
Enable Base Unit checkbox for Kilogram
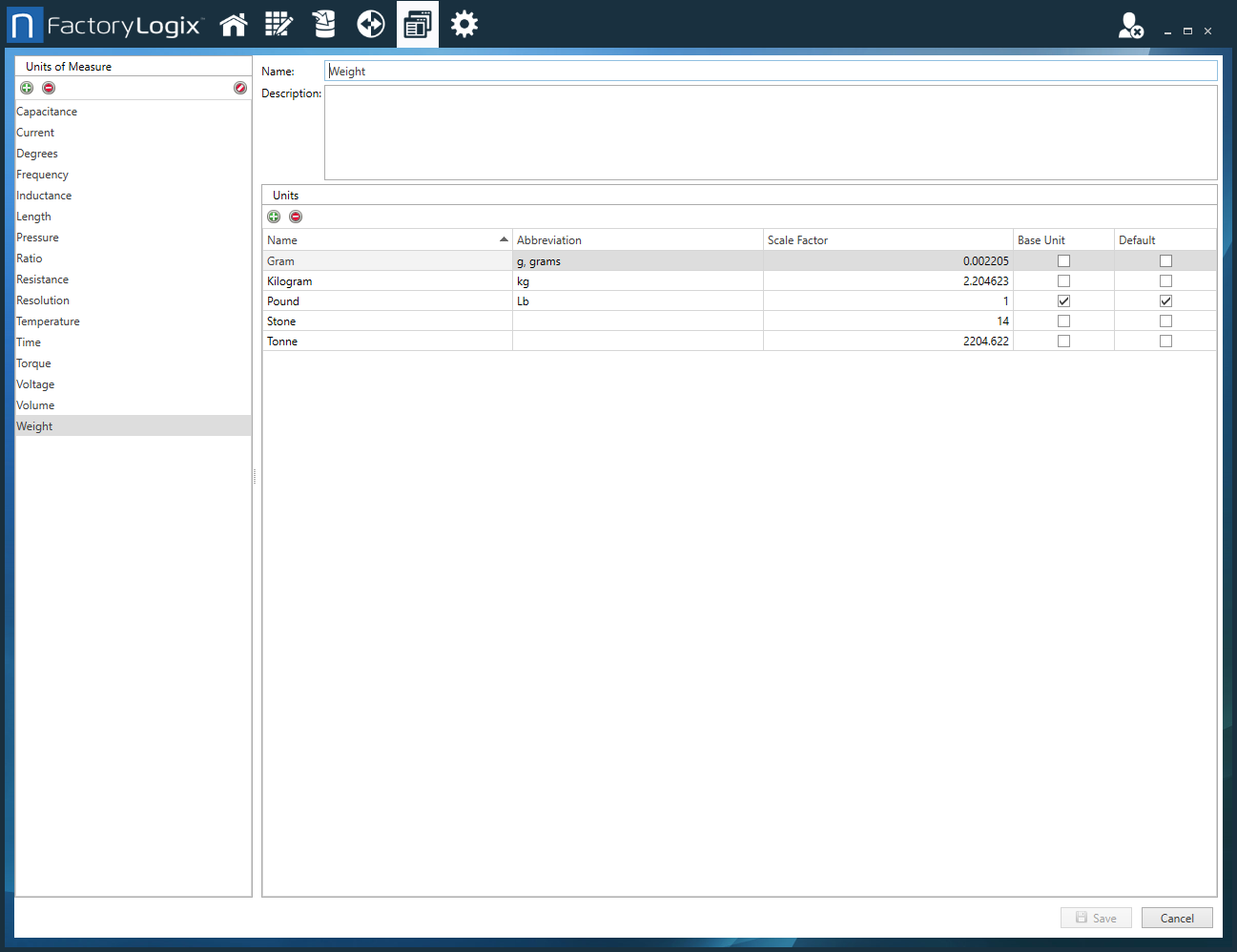(1063, 281)
